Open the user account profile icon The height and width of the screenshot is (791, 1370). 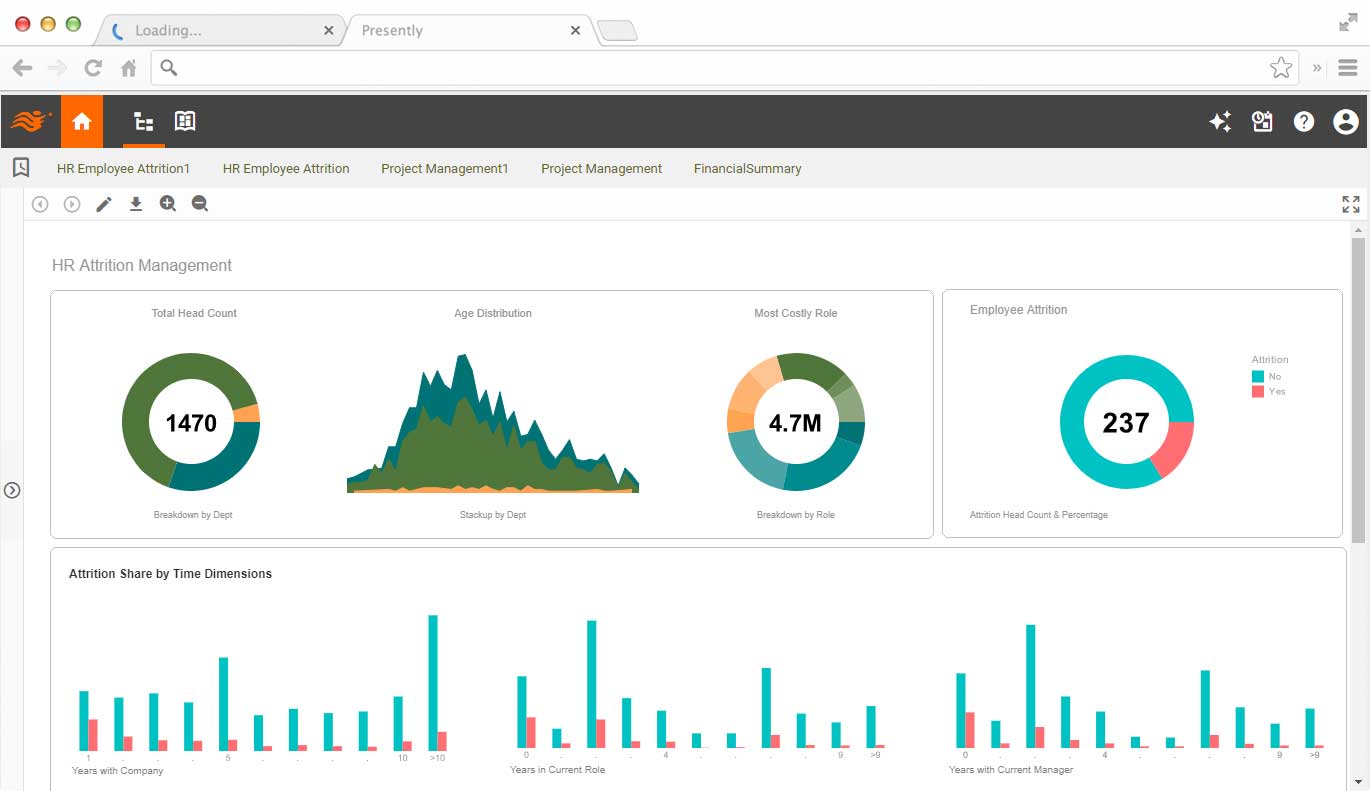[x=1346, y=122]
